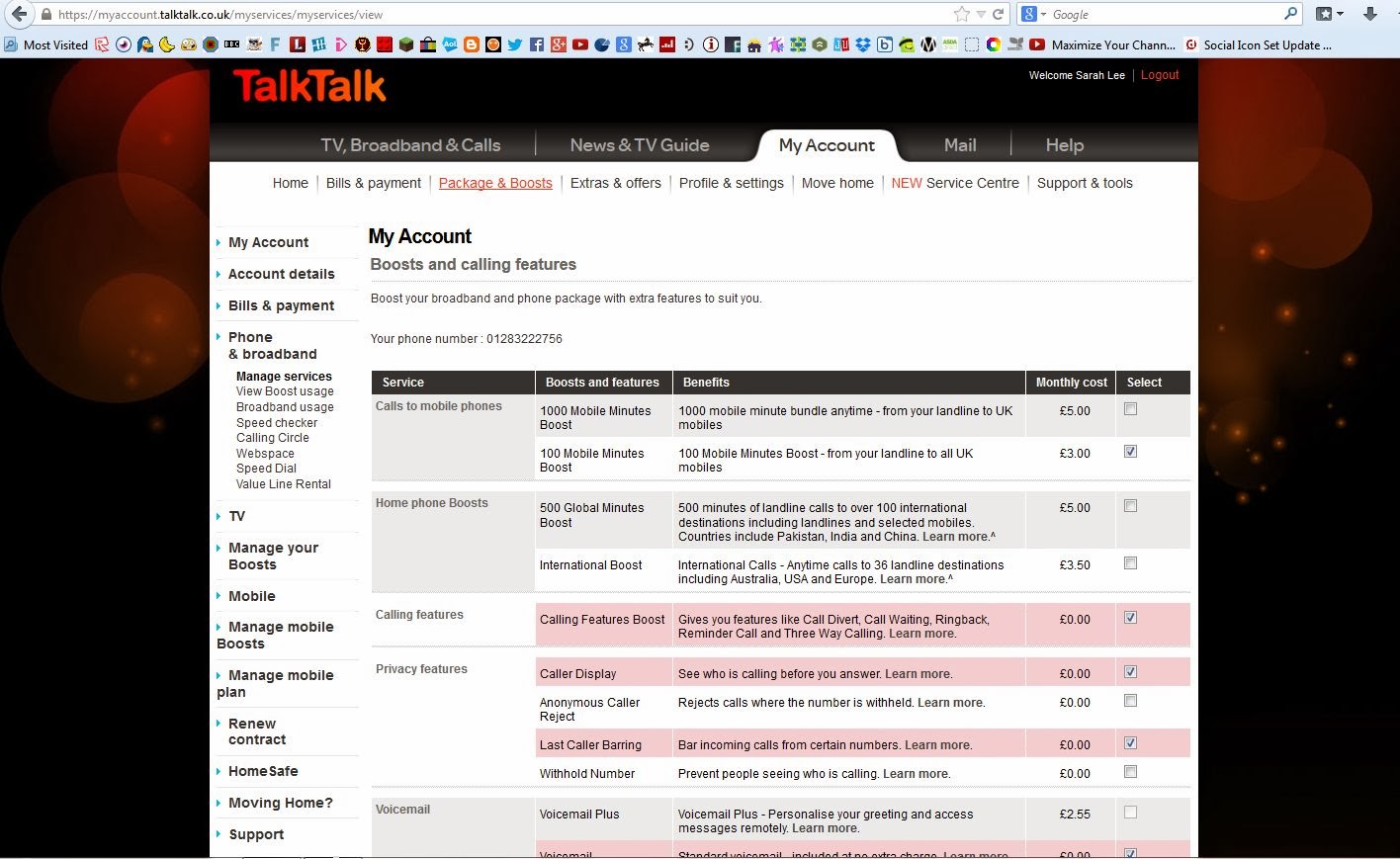Open the Renew contract sidebar link
Screen dimensions: 1400x859
coord(257,731)
